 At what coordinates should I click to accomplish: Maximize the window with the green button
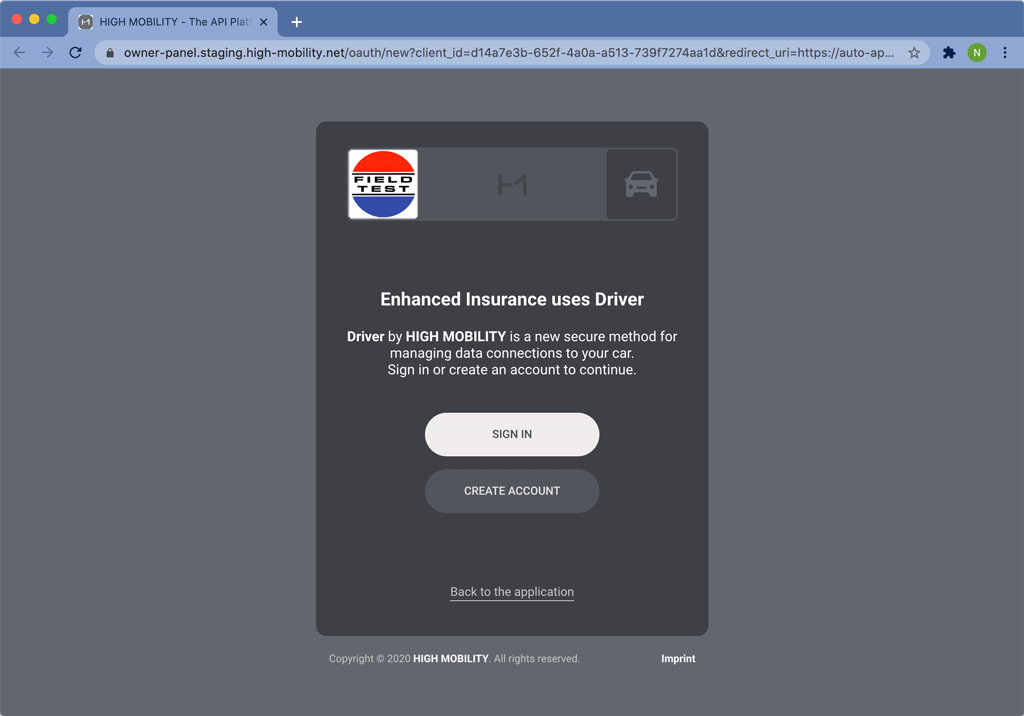pos(52,19)
